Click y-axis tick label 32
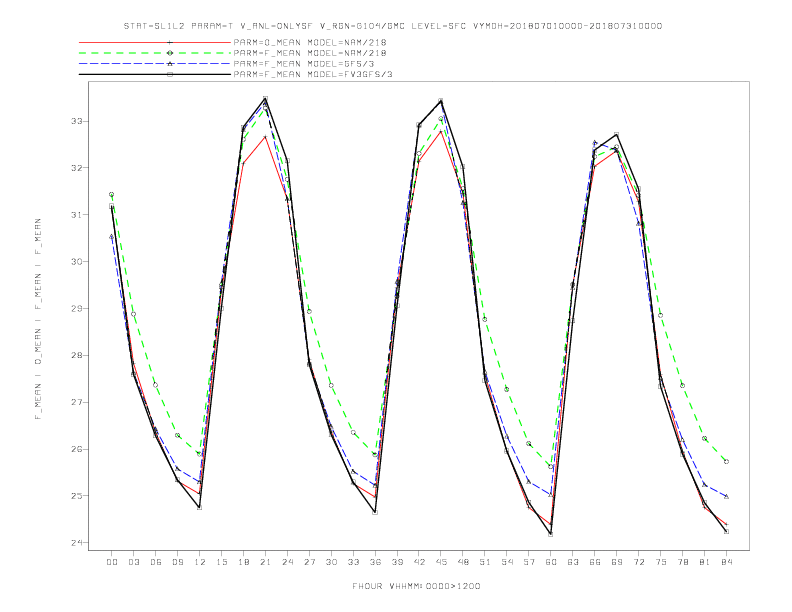The height and width of the screenshot is (612, 792). 77,168
